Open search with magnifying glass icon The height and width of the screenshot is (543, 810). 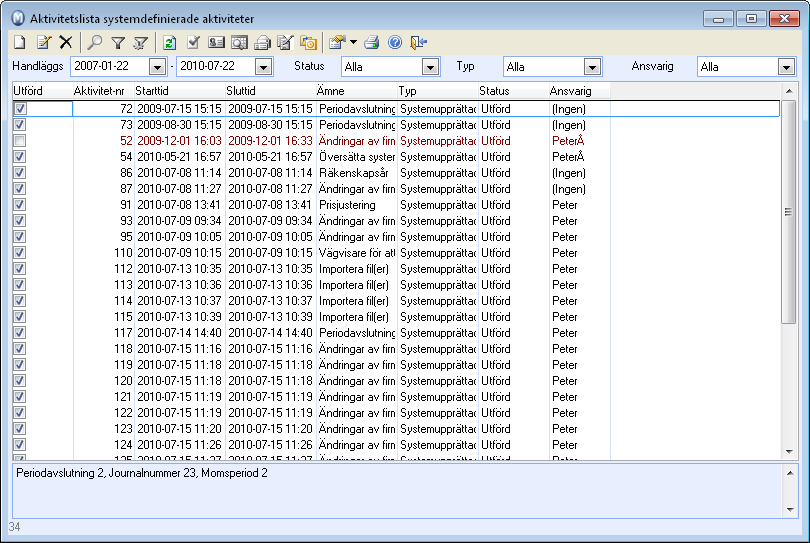coord(94,42)
